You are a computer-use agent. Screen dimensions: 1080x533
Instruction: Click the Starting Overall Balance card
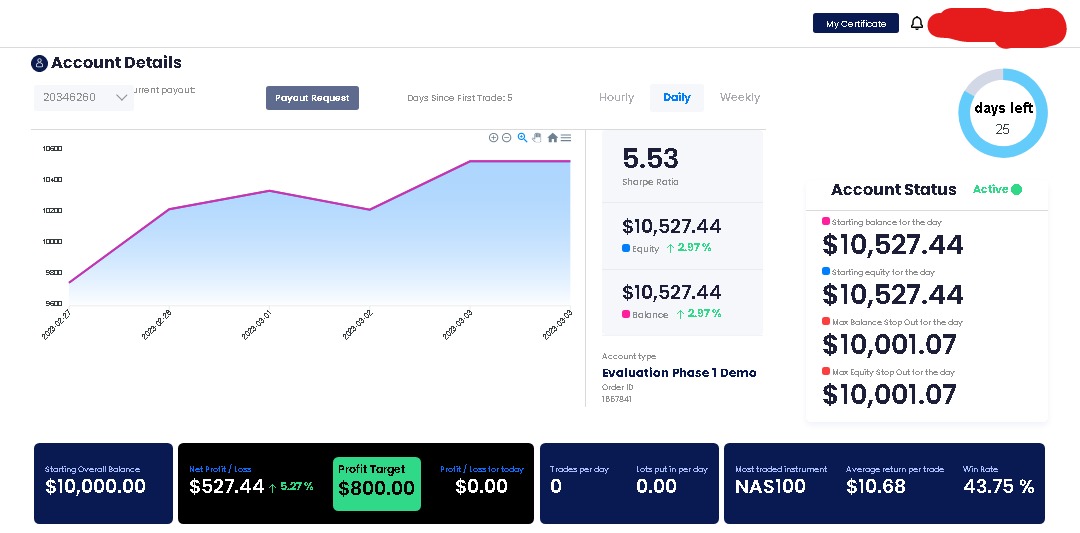pos(103,483)
